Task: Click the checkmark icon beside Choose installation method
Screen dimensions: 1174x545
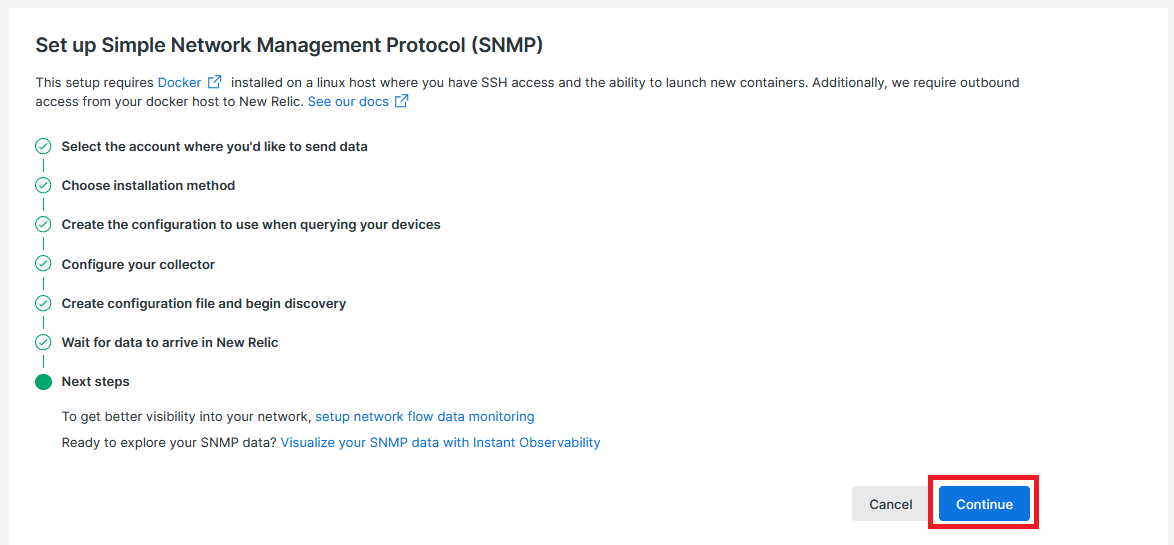Action: (x=43, y=186)
